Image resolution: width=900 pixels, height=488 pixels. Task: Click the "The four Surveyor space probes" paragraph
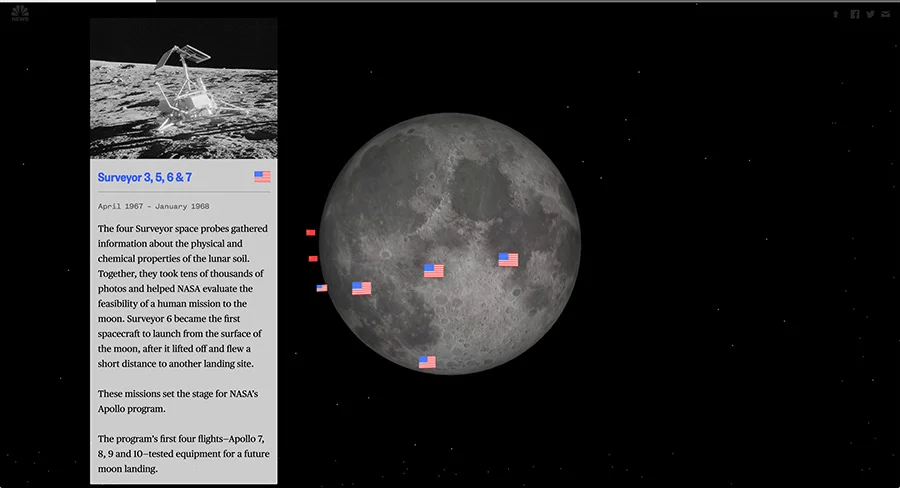183,296
